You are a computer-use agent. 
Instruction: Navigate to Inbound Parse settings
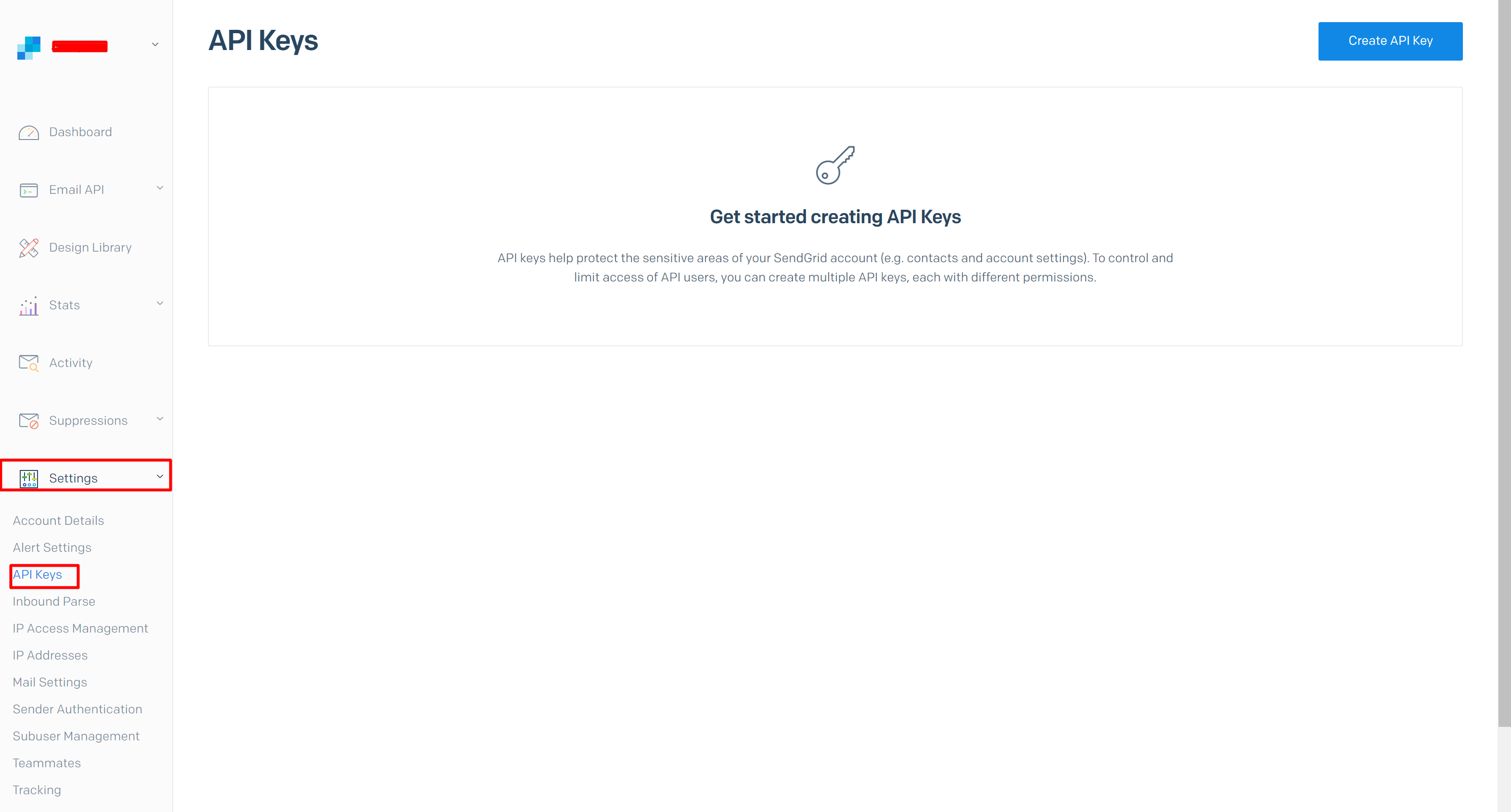(53, 601)
